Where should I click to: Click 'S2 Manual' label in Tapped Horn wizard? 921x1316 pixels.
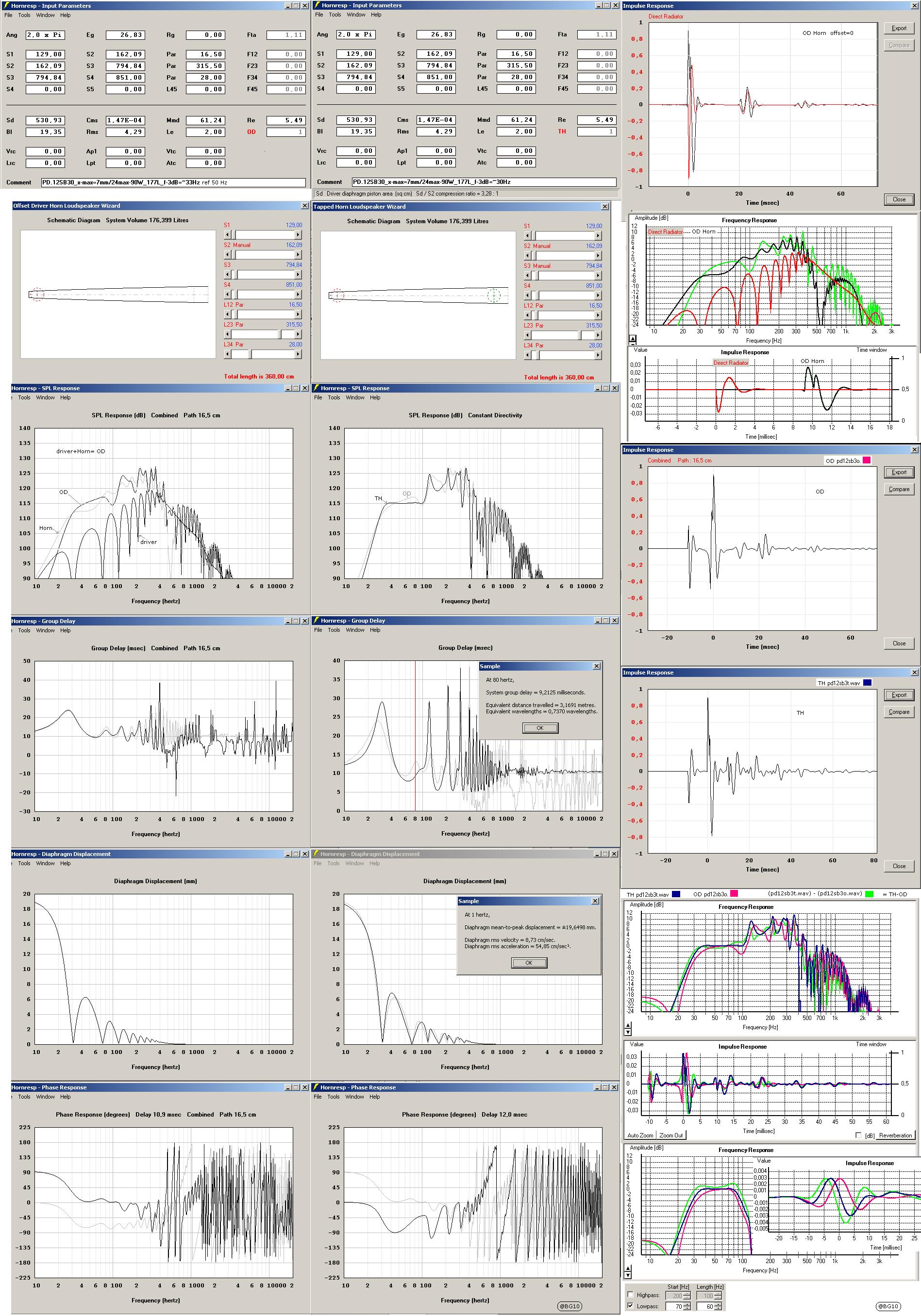click(x=537, y=246)
